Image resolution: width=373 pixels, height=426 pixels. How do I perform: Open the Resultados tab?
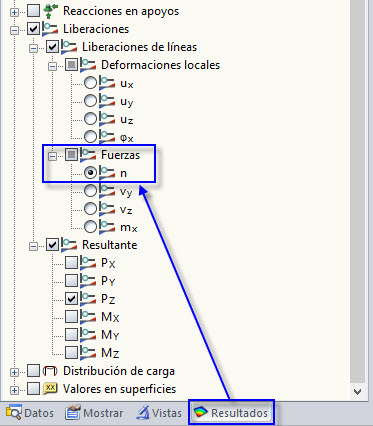231,413
